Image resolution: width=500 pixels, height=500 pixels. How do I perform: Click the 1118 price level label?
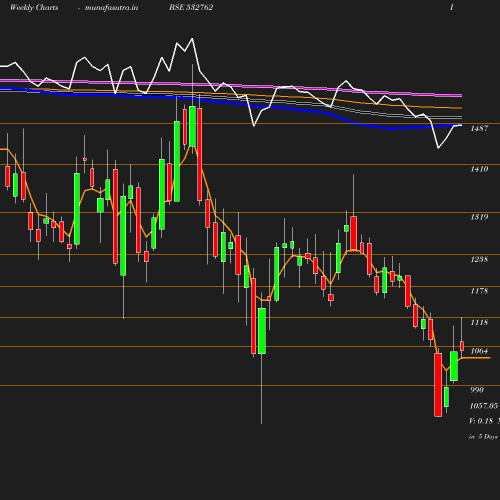coord(479,322)
